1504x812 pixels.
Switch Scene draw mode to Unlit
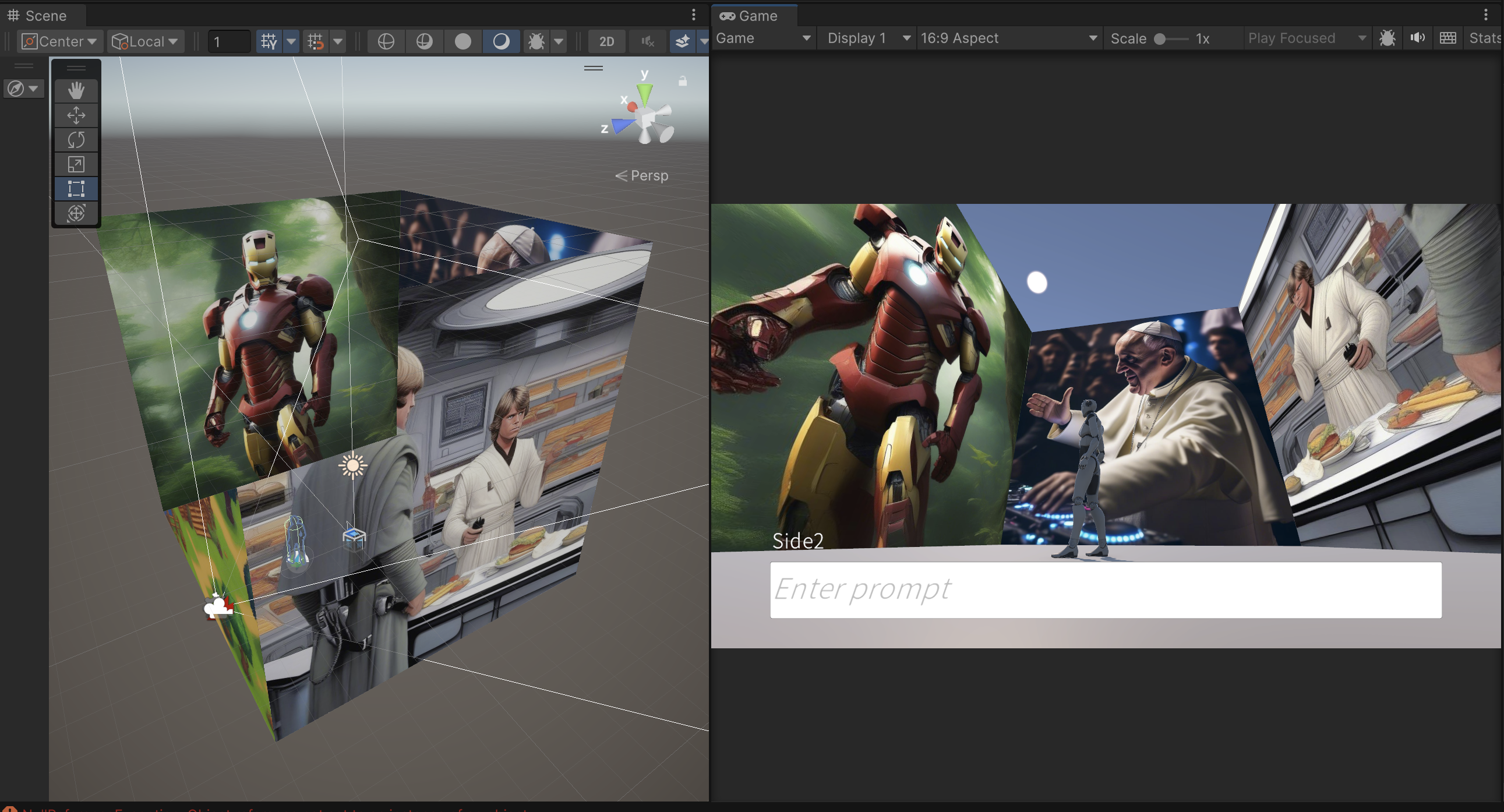click(463, 41)
